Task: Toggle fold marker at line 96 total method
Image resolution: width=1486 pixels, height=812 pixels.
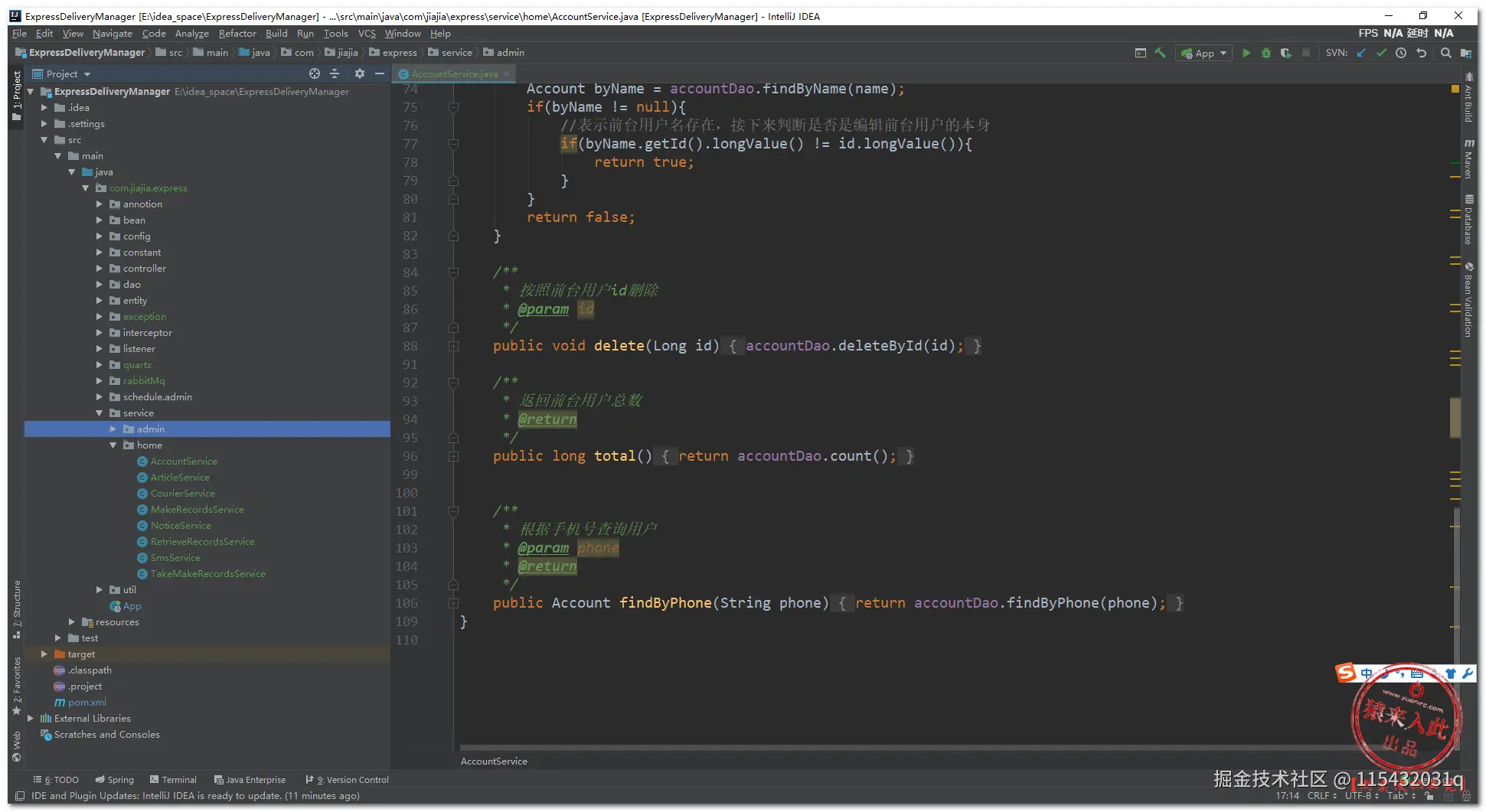Action: [x=453, y=456]
